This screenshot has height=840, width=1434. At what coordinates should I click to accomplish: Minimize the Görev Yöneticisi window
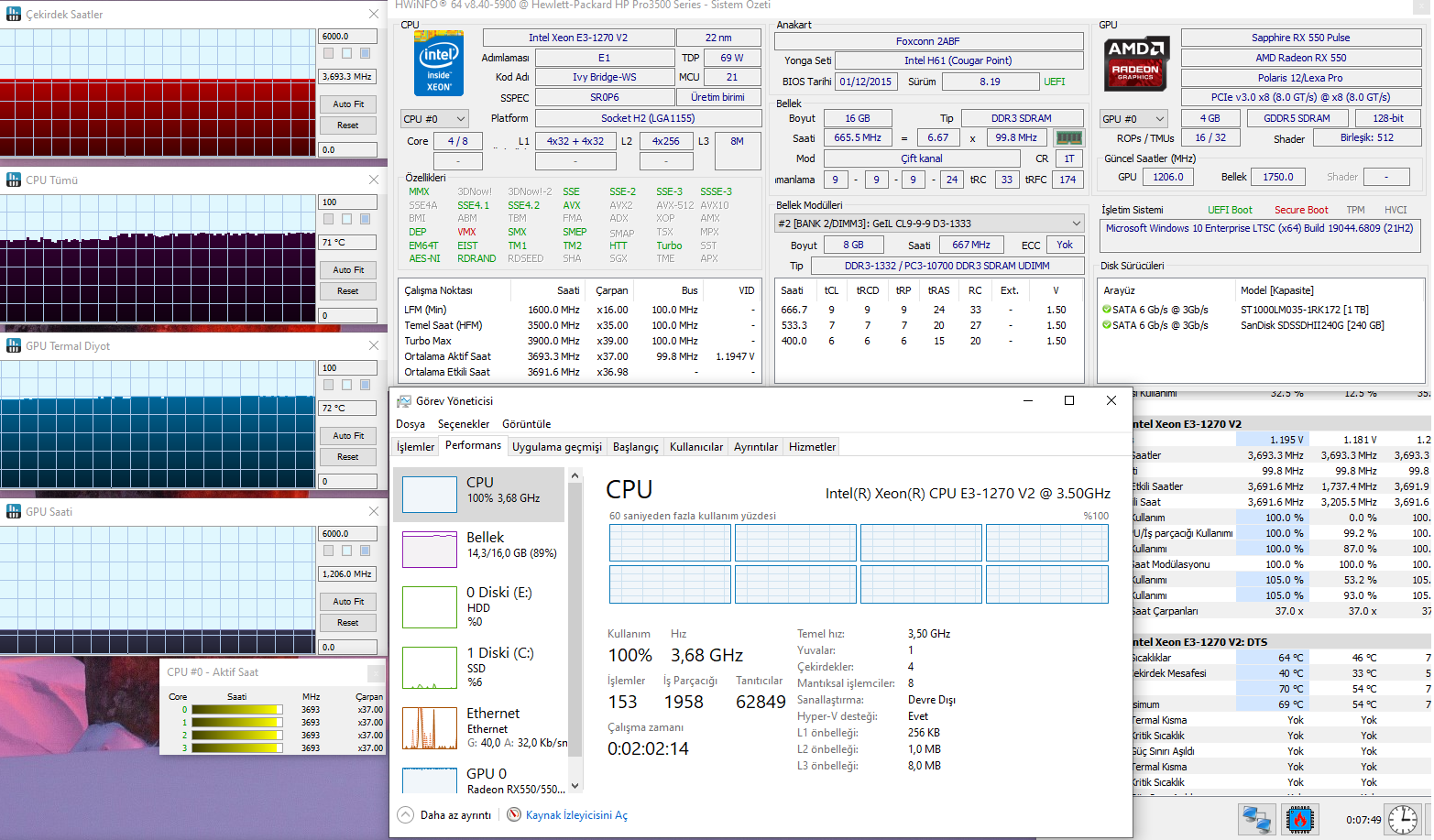coord(1028,400)
